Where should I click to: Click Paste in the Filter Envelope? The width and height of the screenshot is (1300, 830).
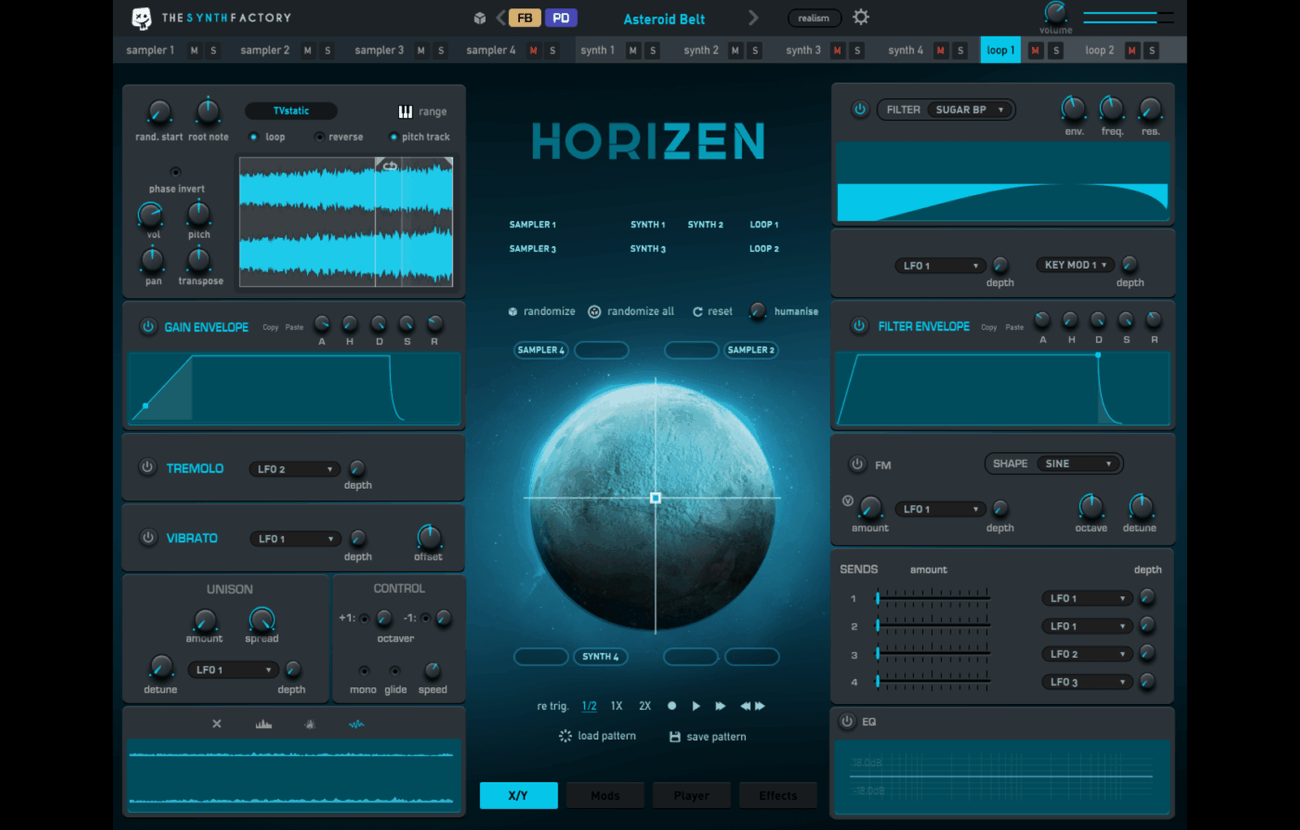(x=1014, y=327)
